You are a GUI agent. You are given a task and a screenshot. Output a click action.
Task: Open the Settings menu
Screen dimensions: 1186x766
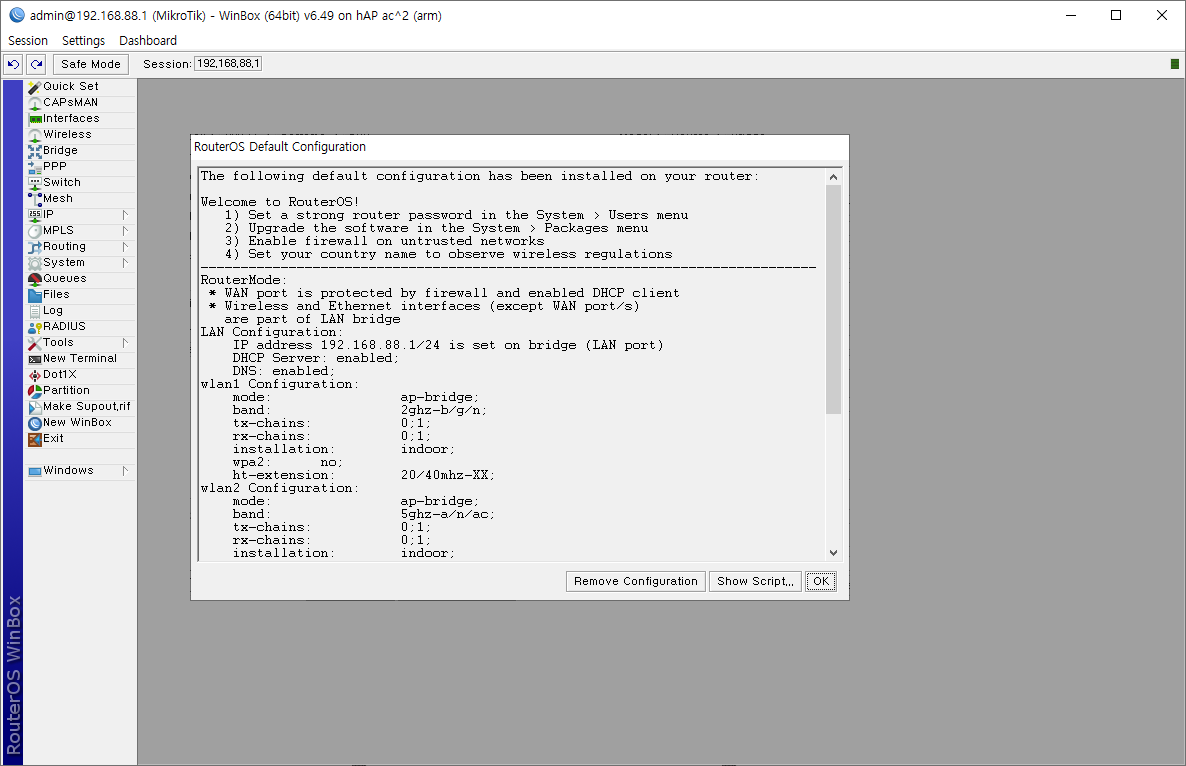[83, 41]
